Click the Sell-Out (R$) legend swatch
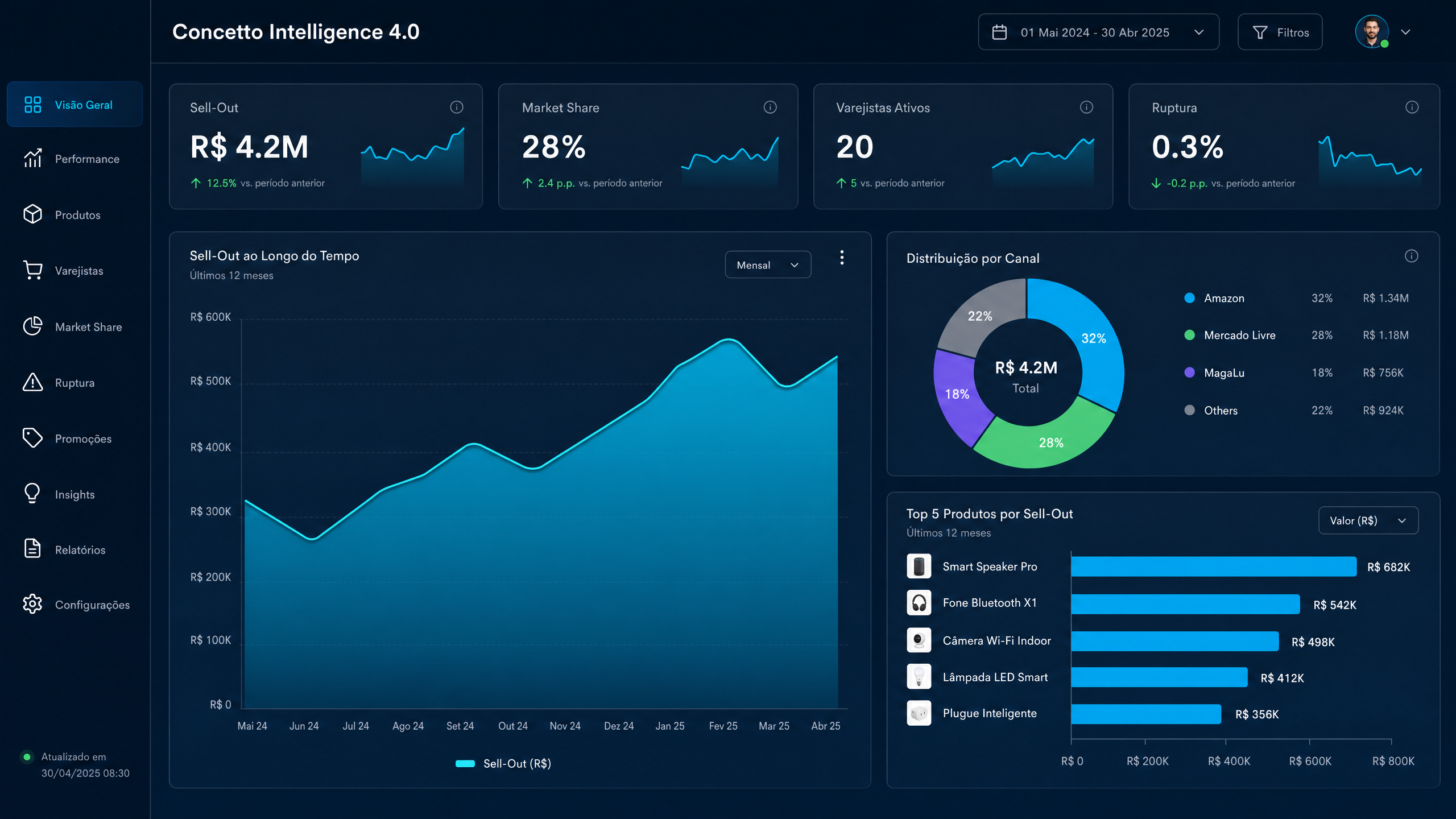This screenshot has height=819, width=1456. pos(465,763)
